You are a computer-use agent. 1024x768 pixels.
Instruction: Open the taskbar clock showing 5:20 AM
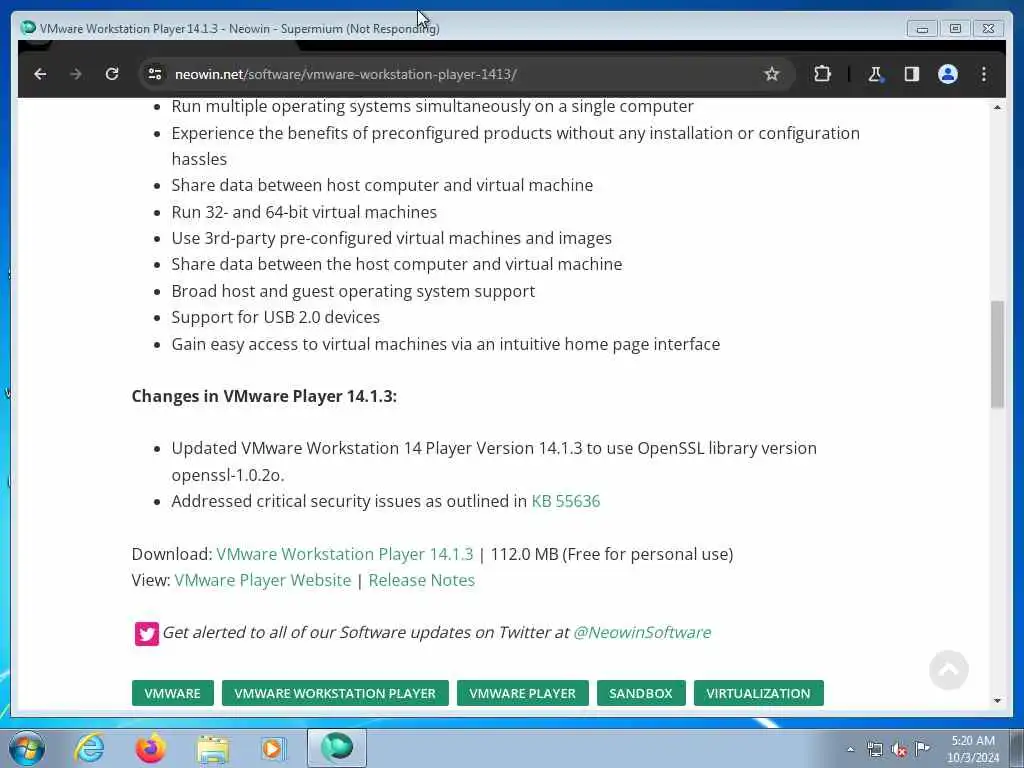973,748
